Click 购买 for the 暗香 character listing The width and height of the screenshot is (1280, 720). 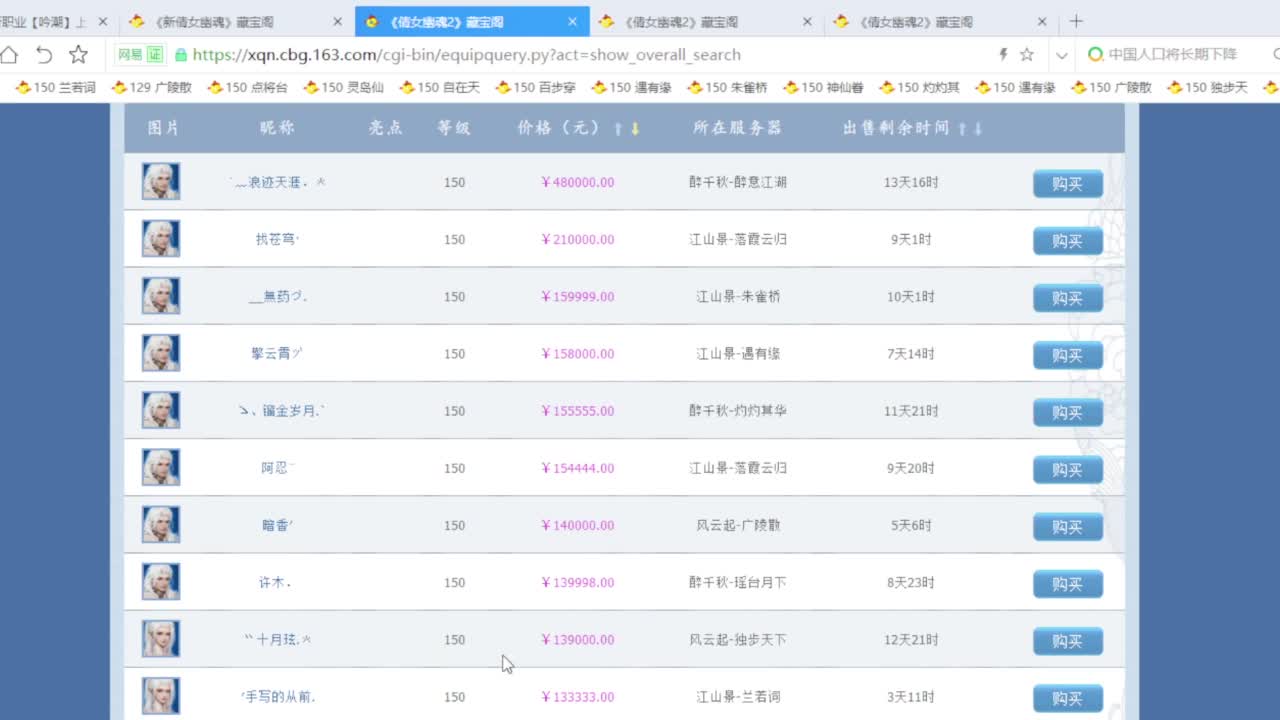pyautogui.click(x=1067, y=527)
